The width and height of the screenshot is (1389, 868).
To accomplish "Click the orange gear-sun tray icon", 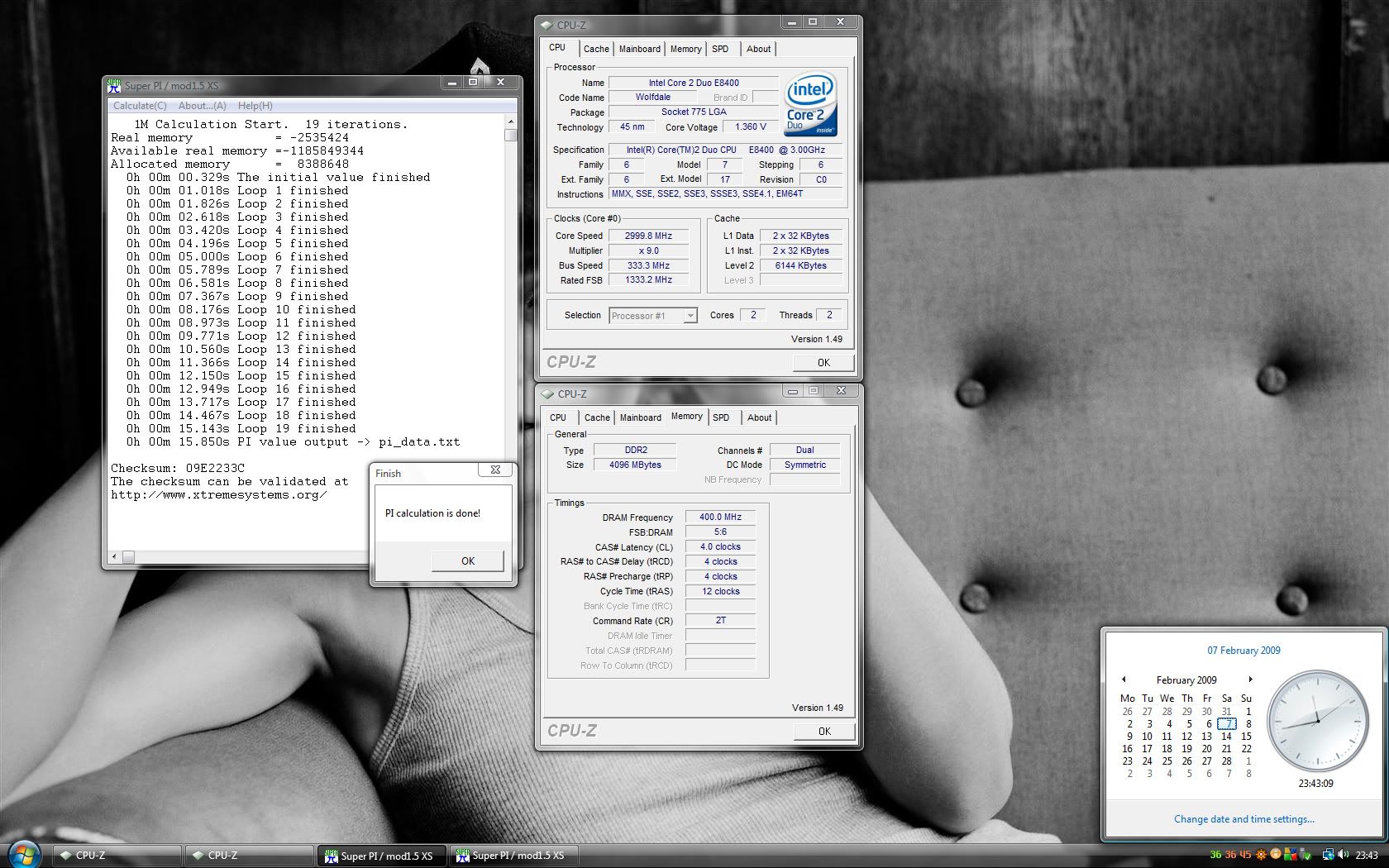I will 1261,855.
